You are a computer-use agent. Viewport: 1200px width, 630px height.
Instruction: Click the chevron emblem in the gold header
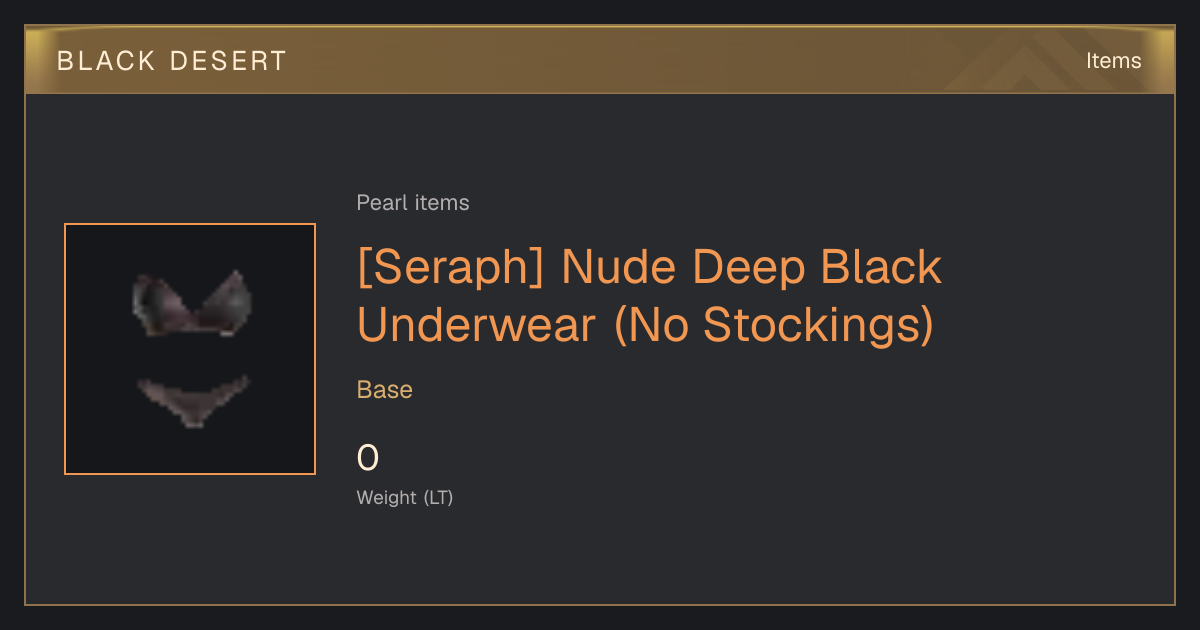(x=1030, y=62)
